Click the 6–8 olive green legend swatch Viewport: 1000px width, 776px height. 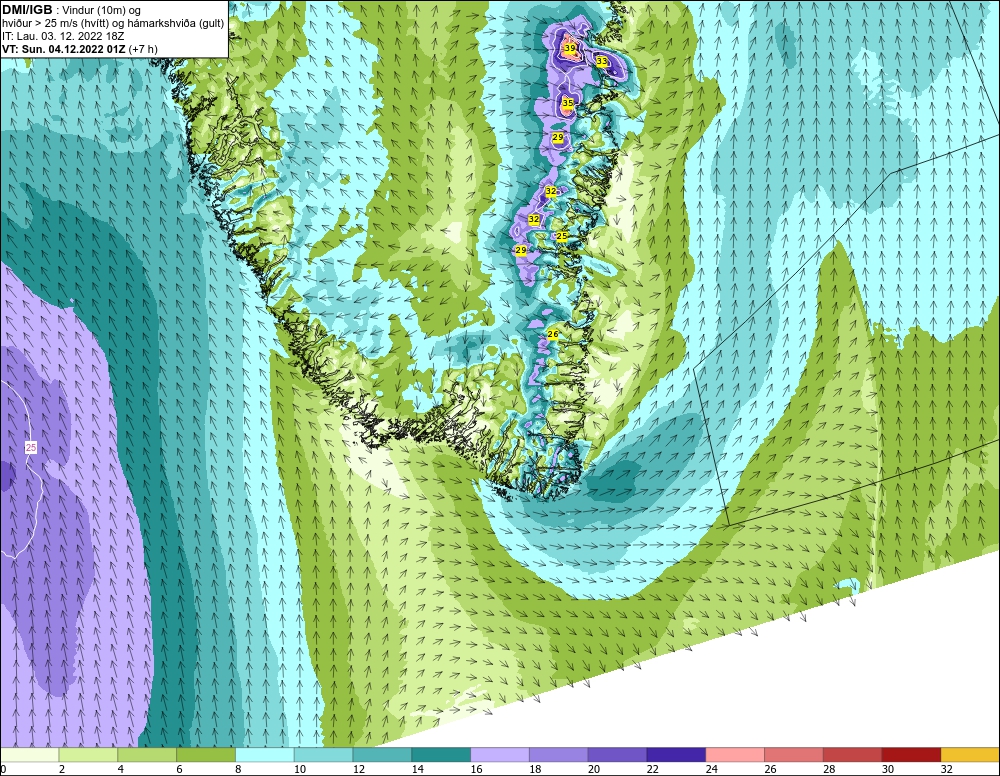point(205,755)
